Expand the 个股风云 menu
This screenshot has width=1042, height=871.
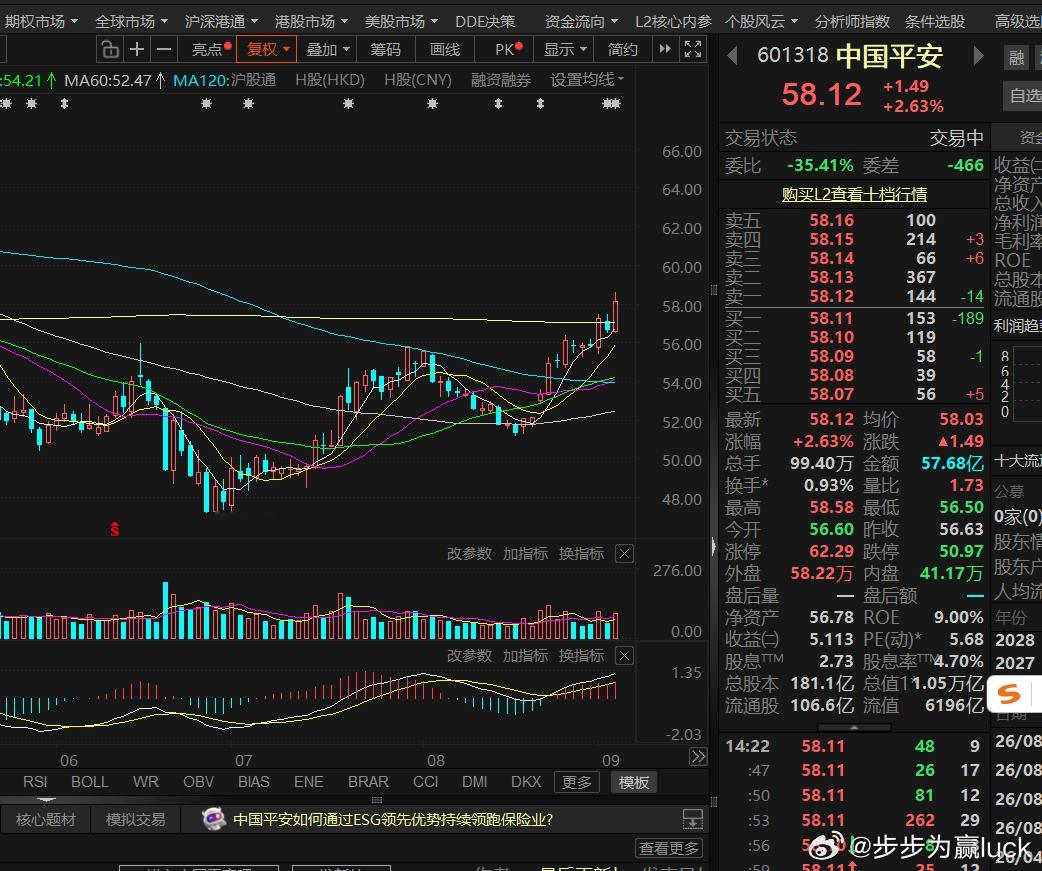coord(762,22)
